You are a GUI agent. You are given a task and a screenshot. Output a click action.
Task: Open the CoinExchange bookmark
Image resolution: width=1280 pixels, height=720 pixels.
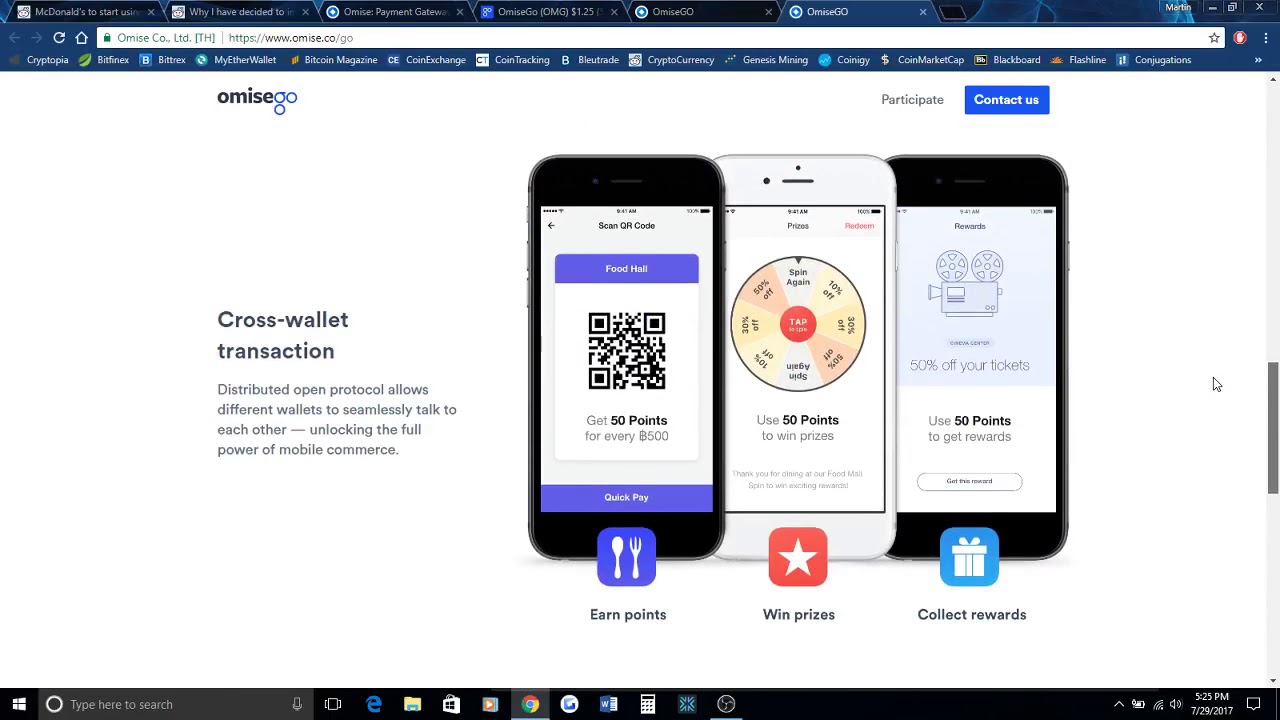426,60
